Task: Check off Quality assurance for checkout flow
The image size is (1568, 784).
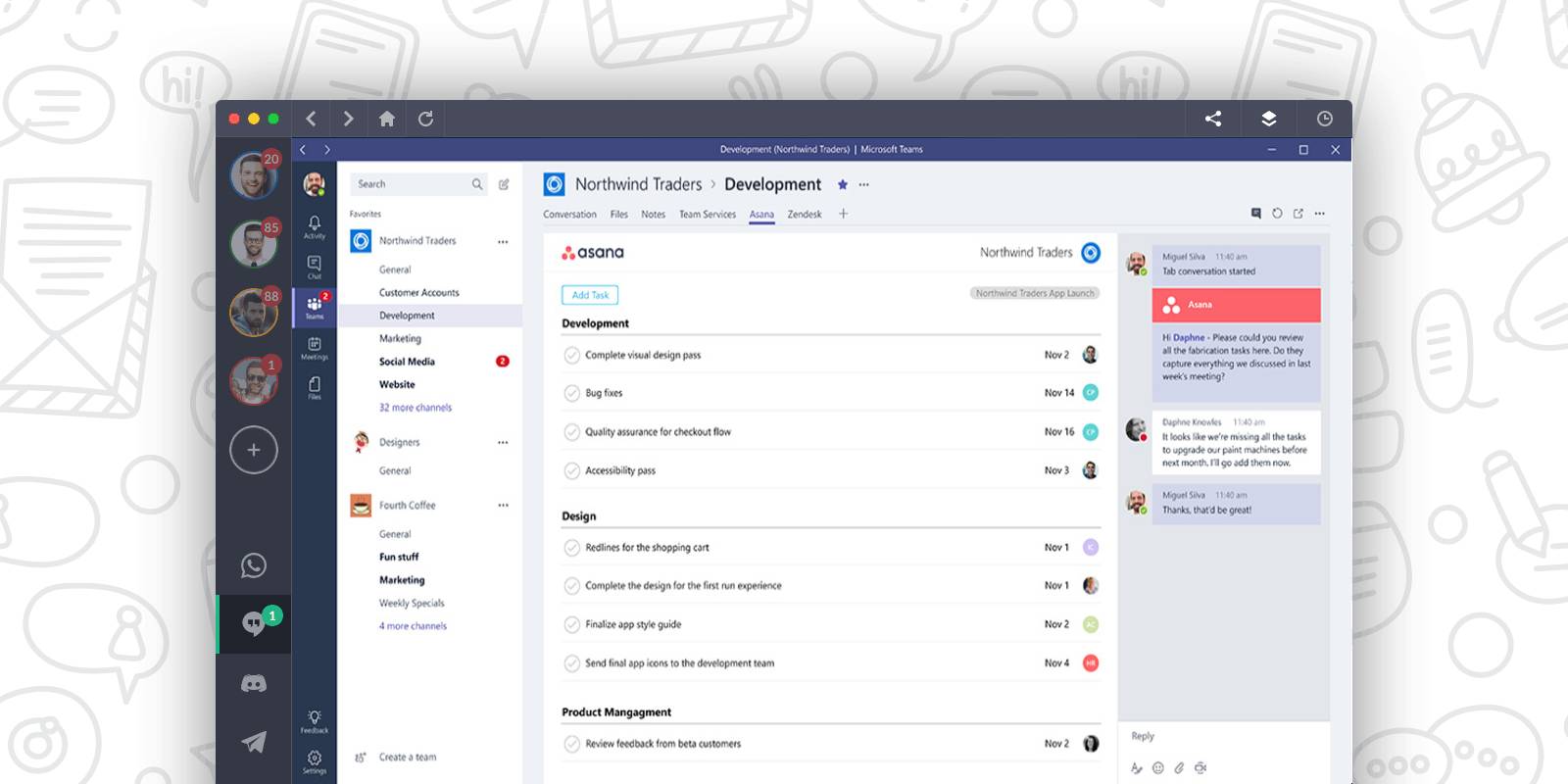Action: [572, 432]
